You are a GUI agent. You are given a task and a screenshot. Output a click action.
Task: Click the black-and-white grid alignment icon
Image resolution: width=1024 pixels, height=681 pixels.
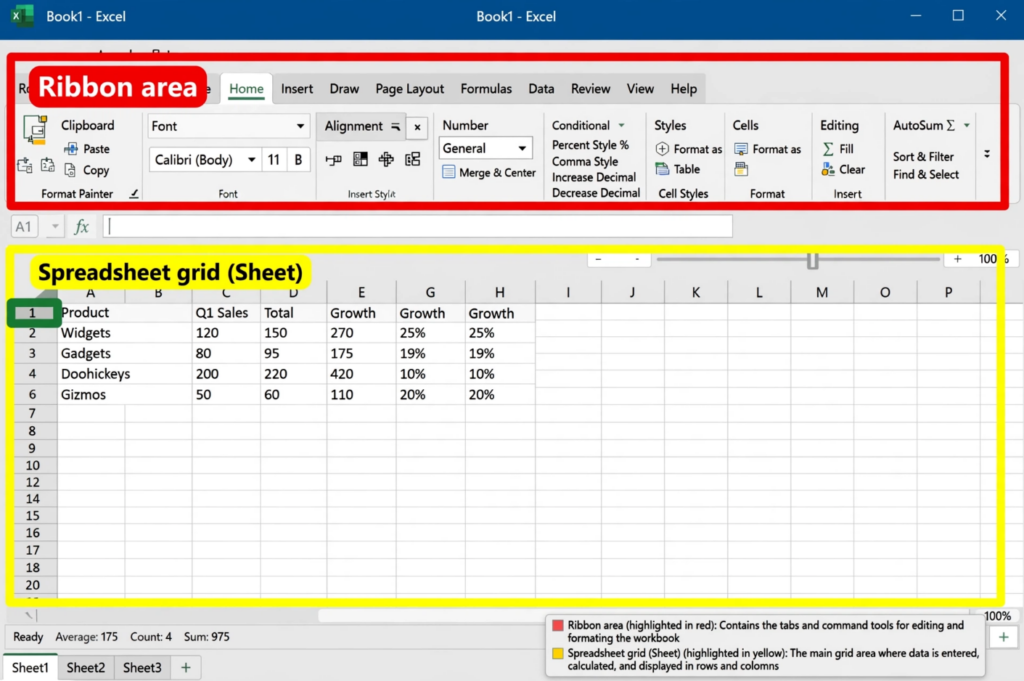[360, 159]
